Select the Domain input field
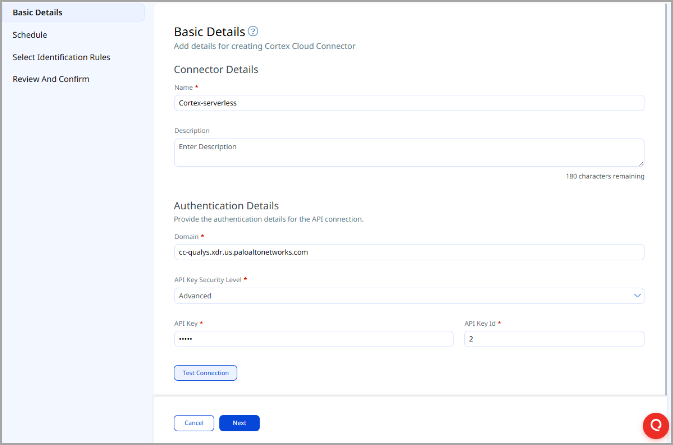673x445 pixels. click(409, 252)
